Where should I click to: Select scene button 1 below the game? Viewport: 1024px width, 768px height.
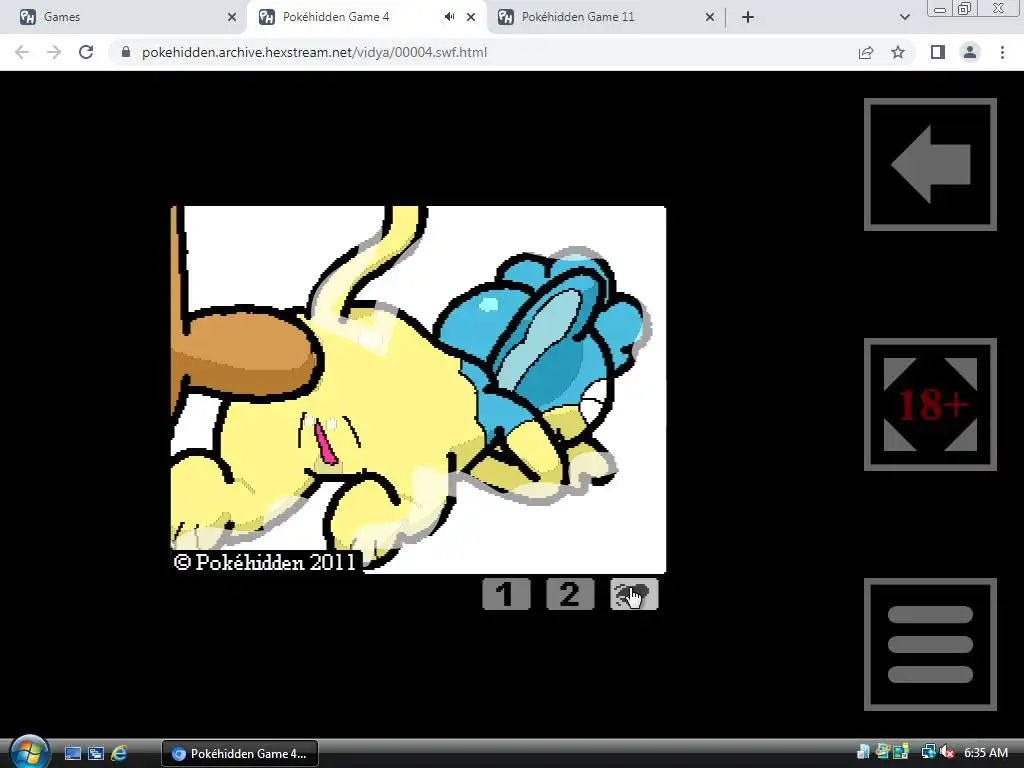coord(506,594)
